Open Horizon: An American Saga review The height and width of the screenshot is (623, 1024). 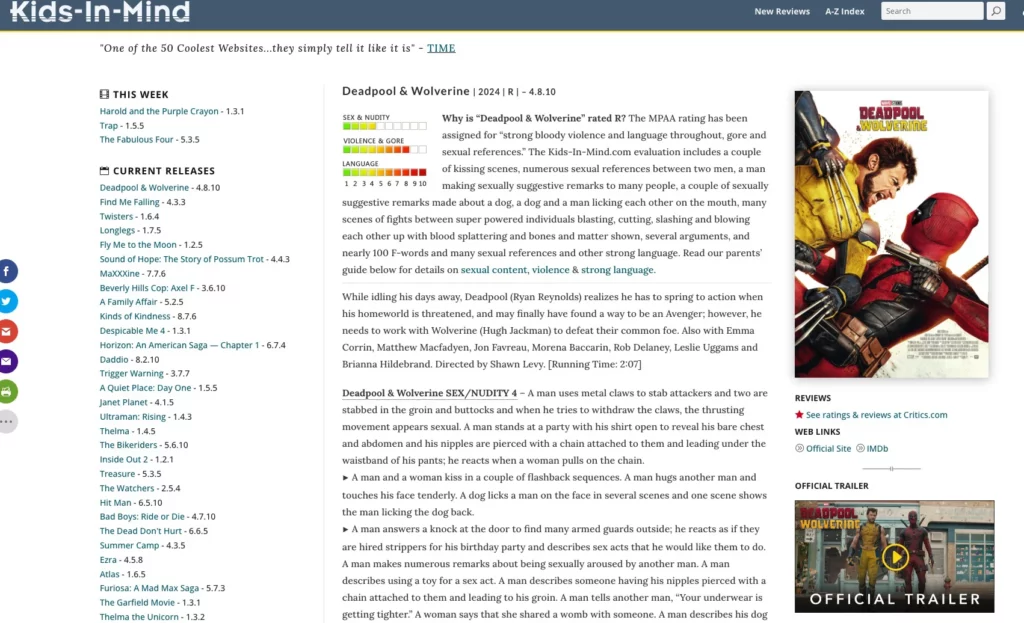179,345
